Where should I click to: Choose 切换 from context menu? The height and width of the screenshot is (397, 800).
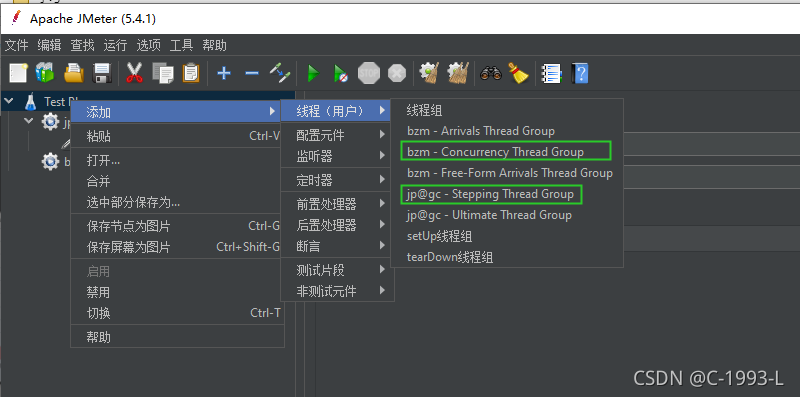[x=176, y=313]
